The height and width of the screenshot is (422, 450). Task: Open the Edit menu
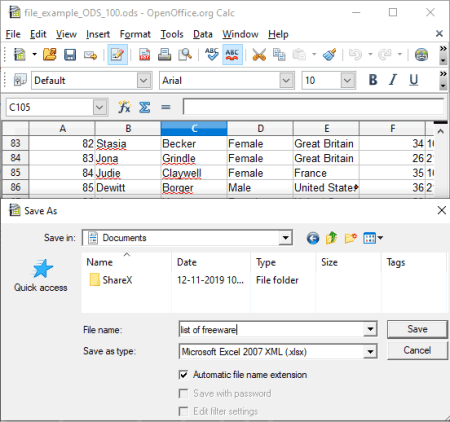(38, 34)
